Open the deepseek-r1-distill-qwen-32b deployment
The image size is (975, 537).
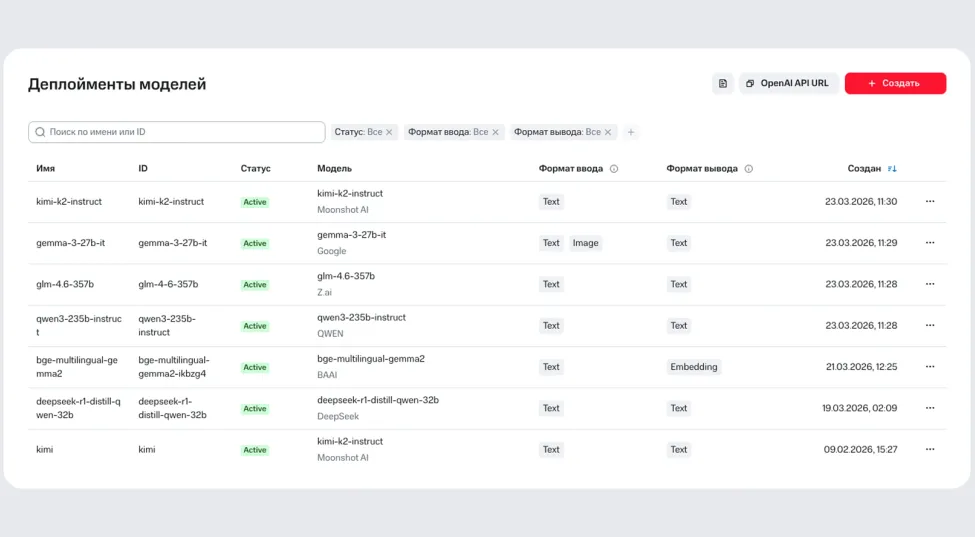[x=78, y=408]
